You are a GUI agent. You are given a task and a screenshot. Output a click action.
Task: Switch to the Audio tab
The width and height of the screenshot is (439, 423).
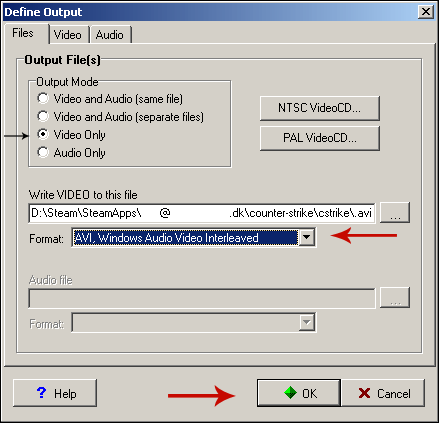point(110,35)
